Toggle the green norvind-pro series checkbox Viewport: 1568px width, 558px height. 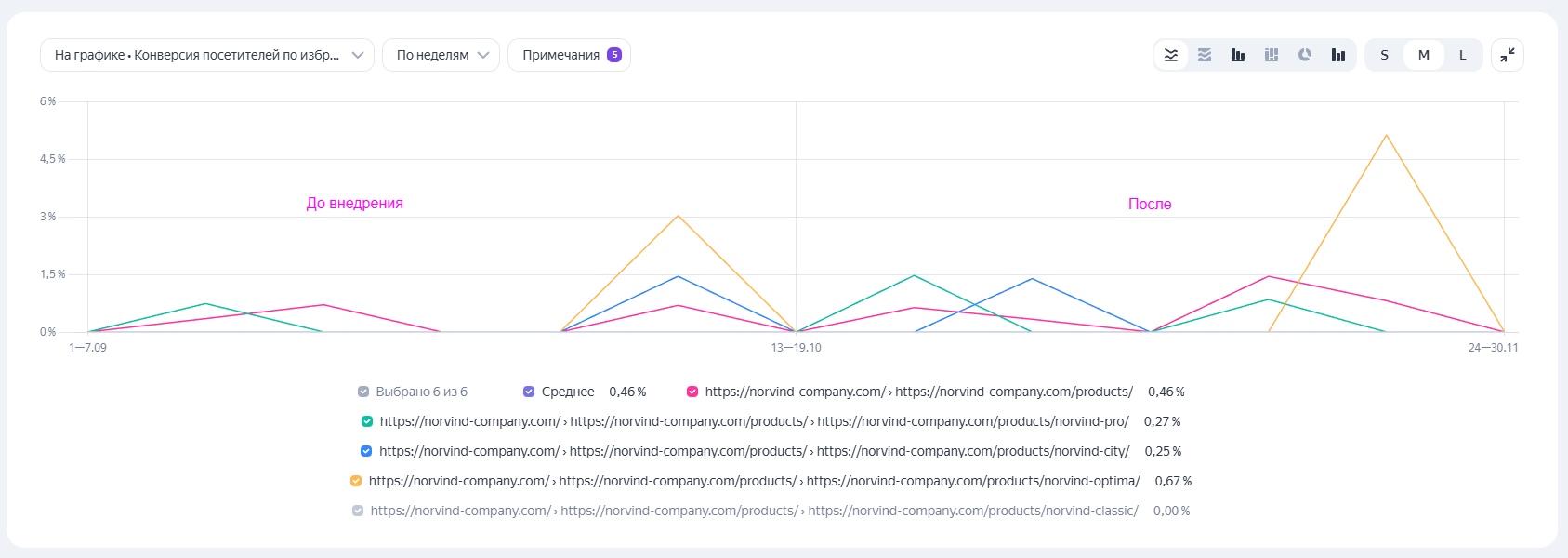click(x=367, y=421)
